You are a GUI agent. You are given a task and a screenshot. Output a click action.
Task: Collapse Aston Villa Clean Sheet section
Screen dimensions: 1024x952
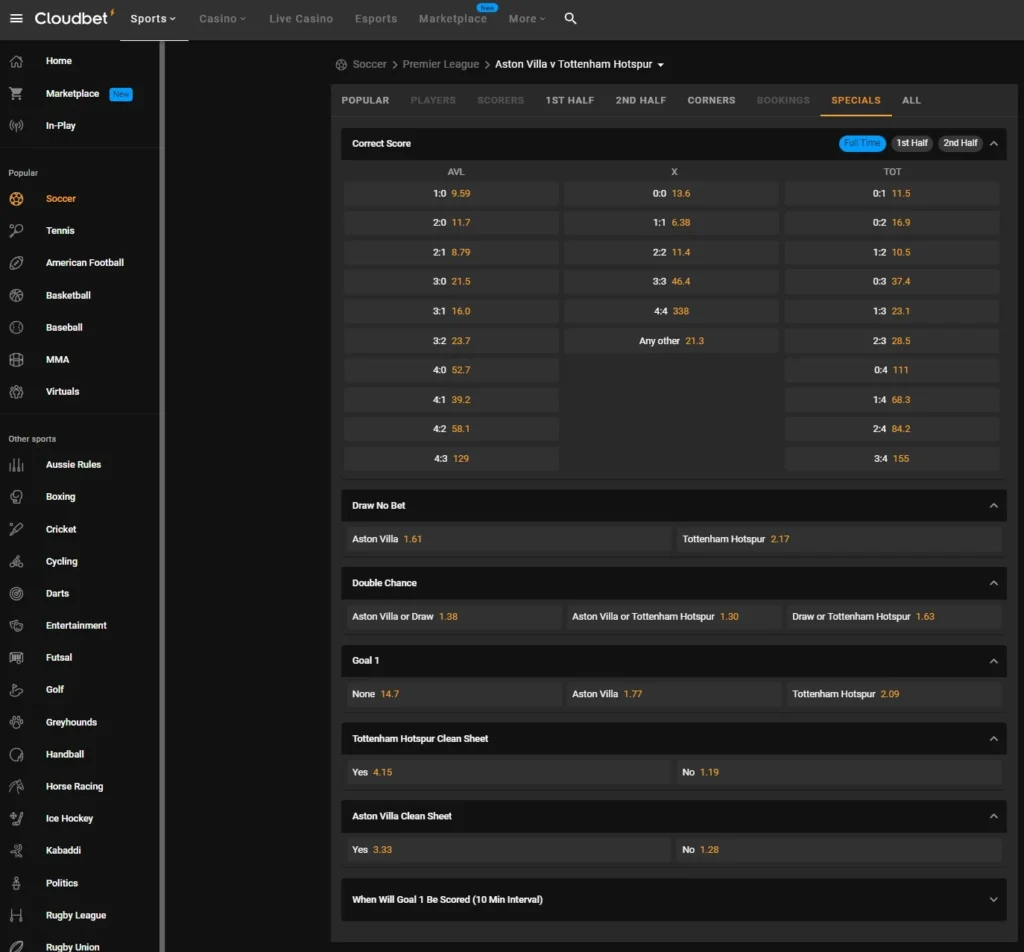pos(993,816)
